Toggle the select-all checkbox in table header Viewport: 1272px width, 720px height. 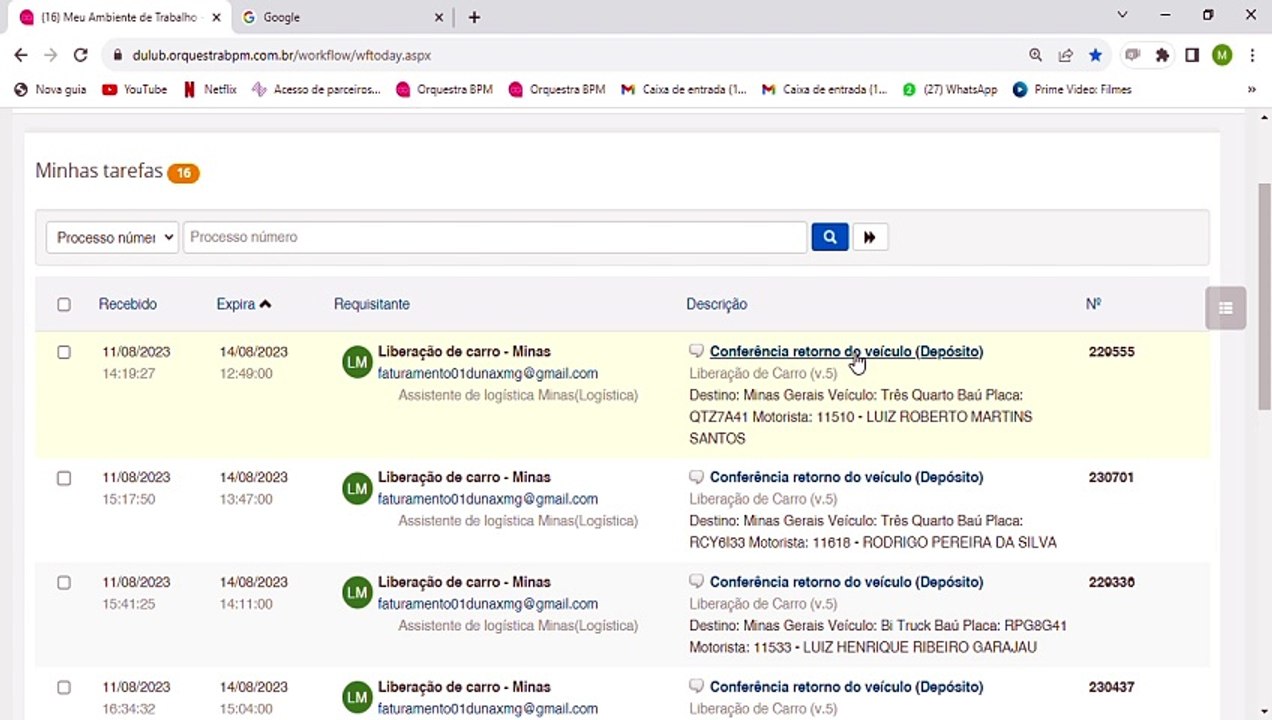(64, 304)
